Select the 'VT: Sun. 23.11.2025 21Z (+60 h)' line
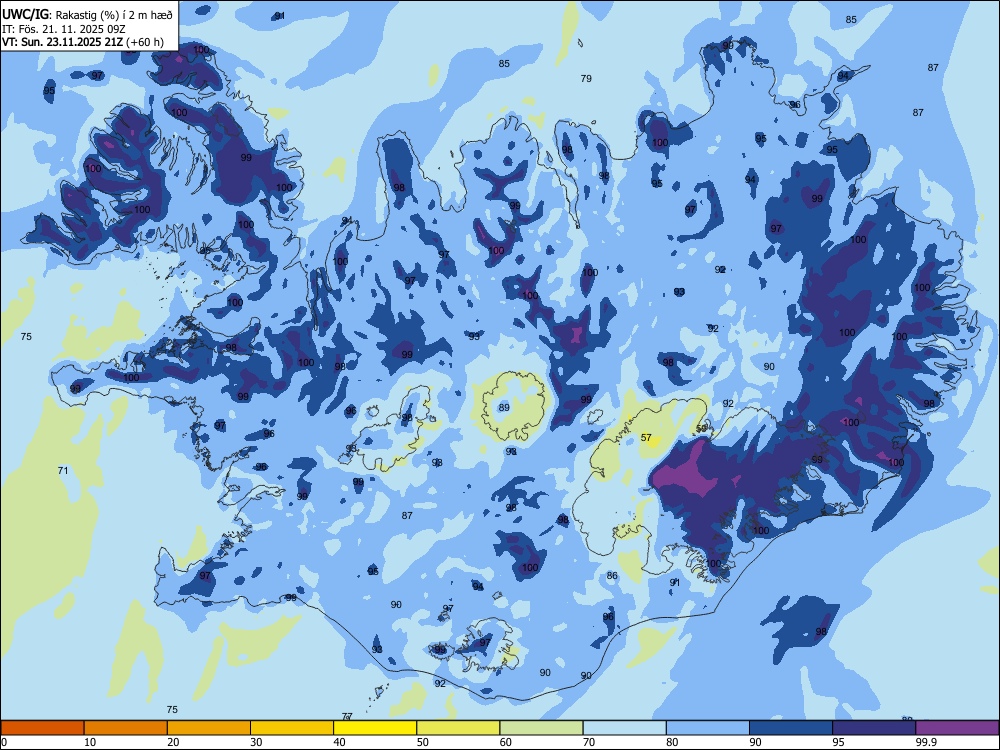The image size is (1000, 750). point(83,42)
